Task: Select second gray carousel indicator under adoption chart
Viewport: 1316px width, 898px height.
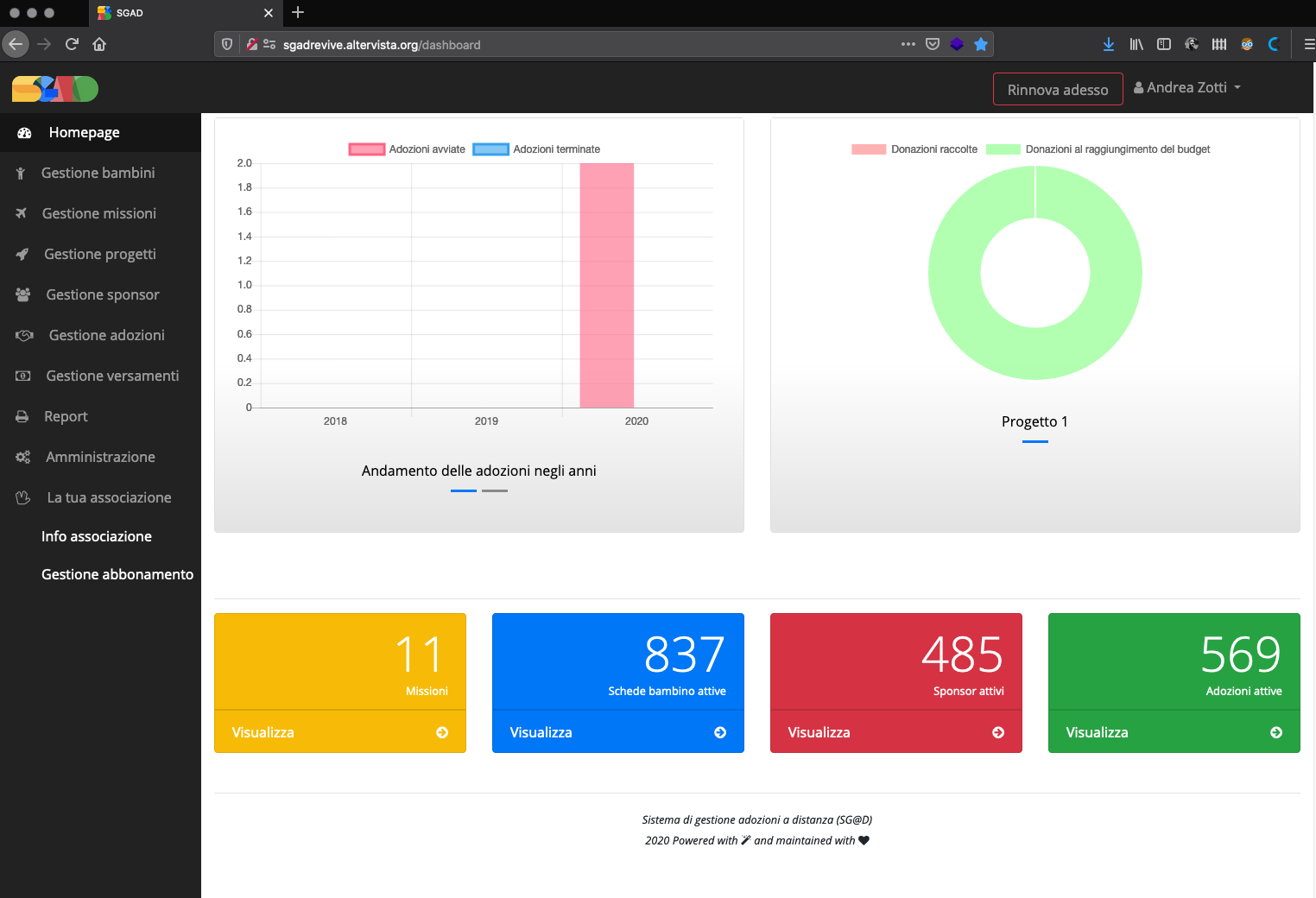Action: coord(495,490)
